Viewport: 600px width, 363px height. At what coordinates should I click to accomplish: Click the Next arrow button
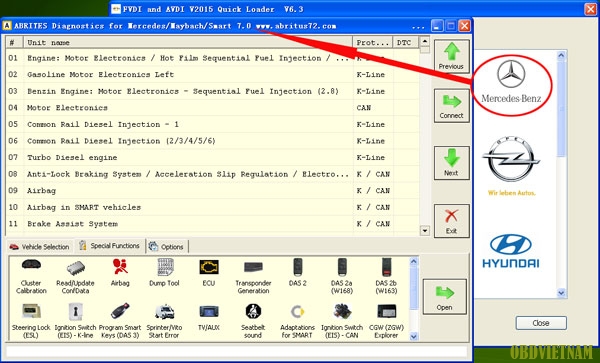(452, 163)
